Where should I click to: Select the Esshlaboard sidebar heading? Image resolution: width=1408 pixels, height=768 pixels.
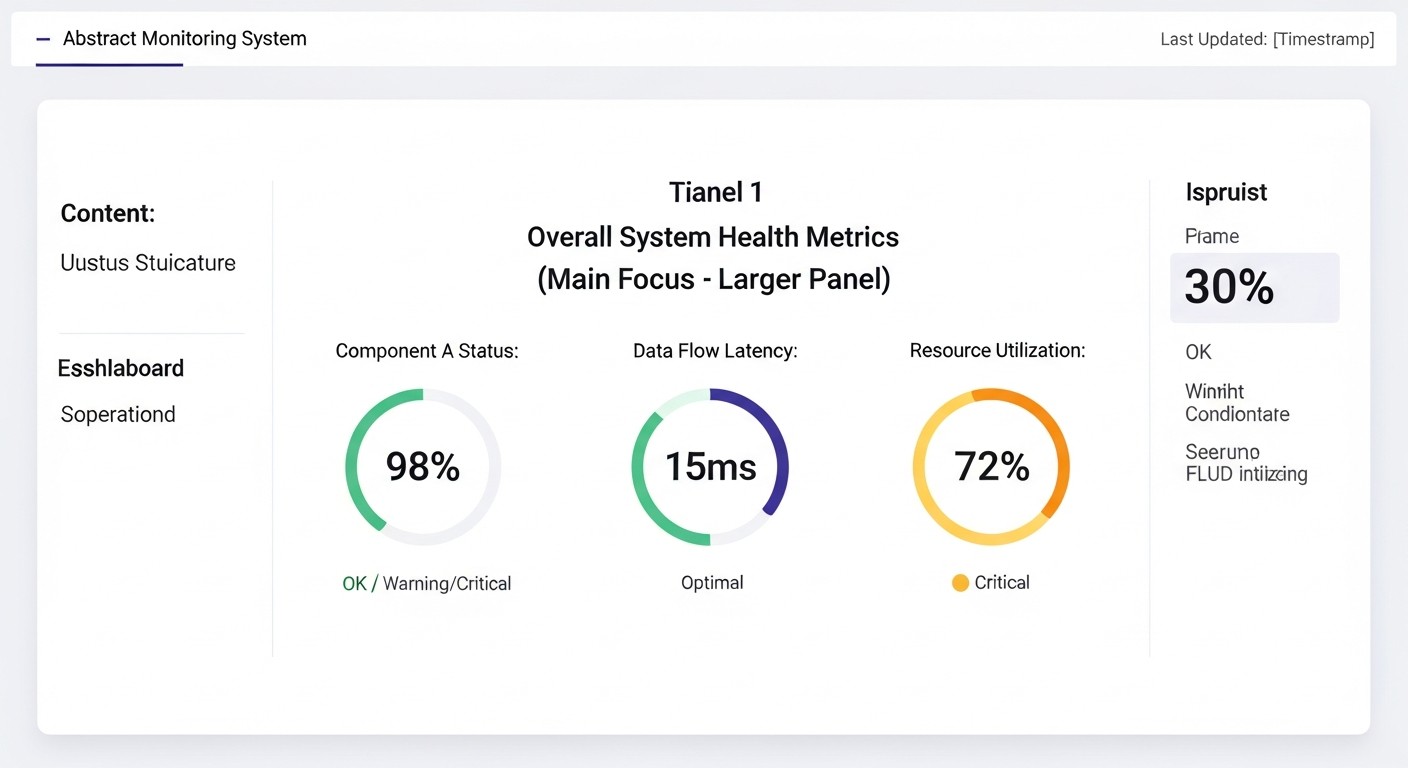click(x=121, y=368)
